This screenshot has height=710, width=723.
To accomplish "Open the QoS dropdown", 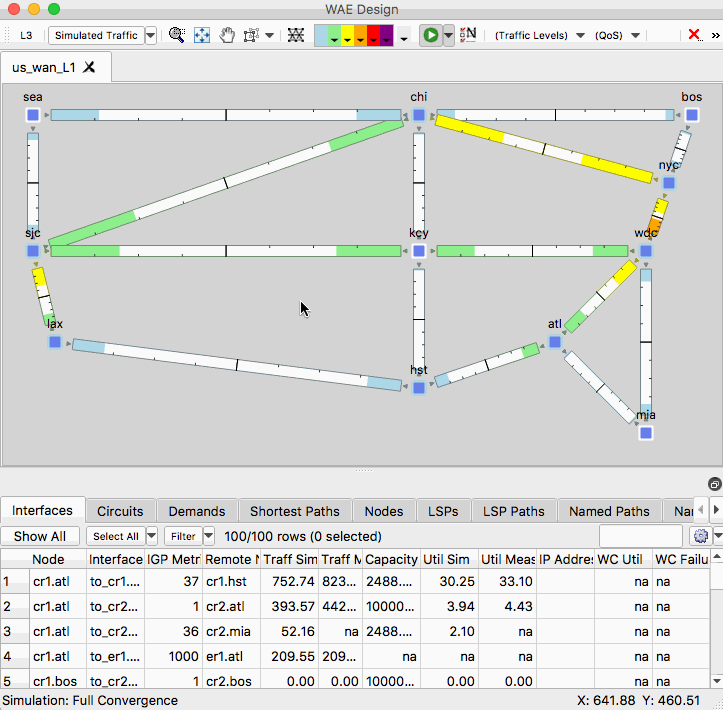I will (617, 36).
